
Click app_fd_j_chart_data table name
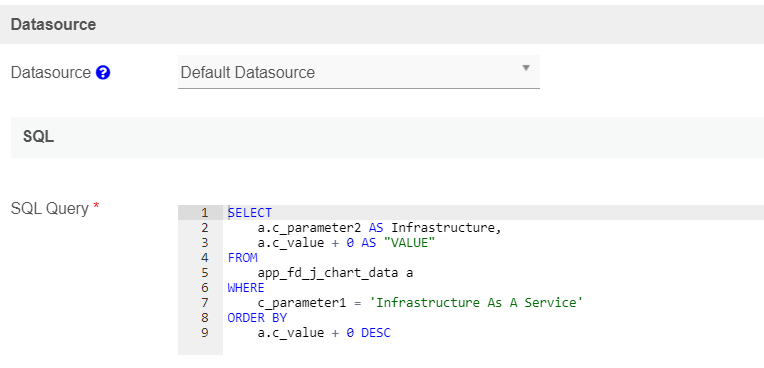tap(328, 273)
